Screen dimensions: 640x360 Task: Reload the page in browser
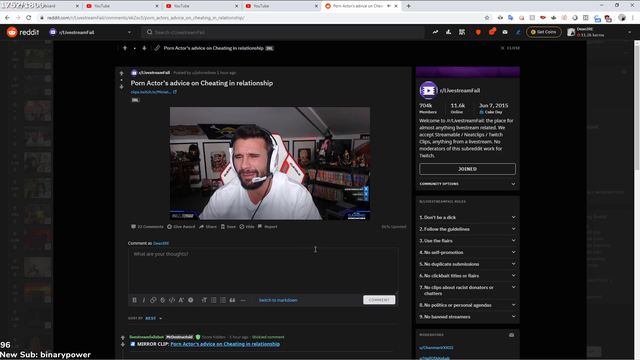(x=29, y=18)
